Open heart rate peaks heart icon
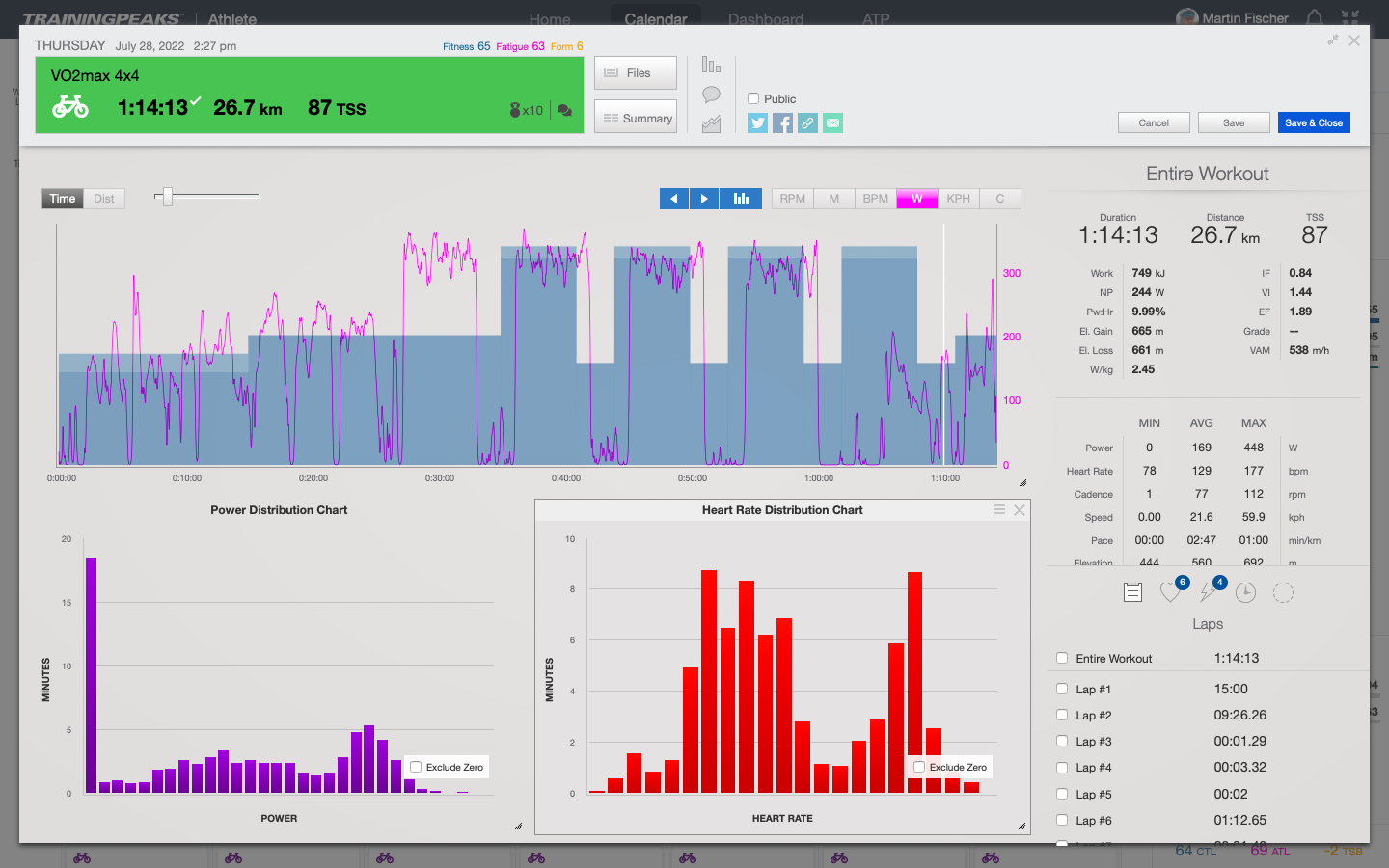Viewport: 1389px width, 868px height. (1171, 592)
